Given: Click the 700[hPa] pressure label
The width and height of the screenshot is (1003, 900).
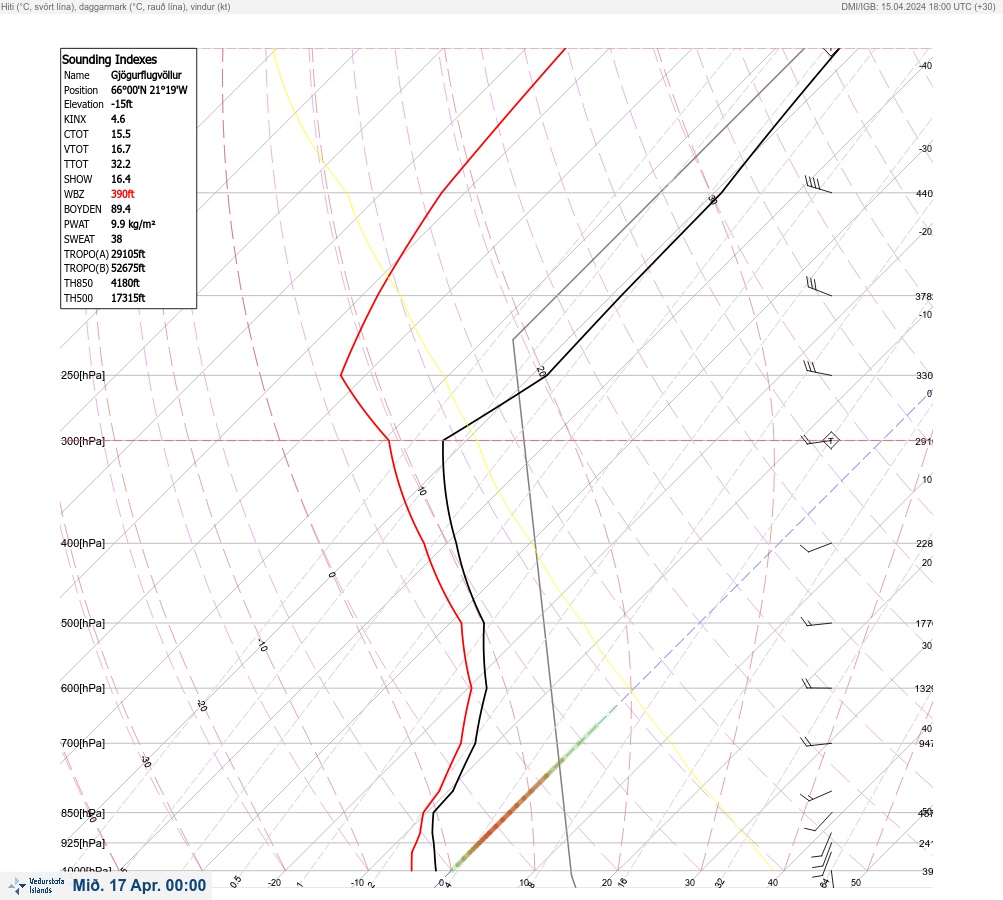Looking at the screenshot, I should [83, 743].
